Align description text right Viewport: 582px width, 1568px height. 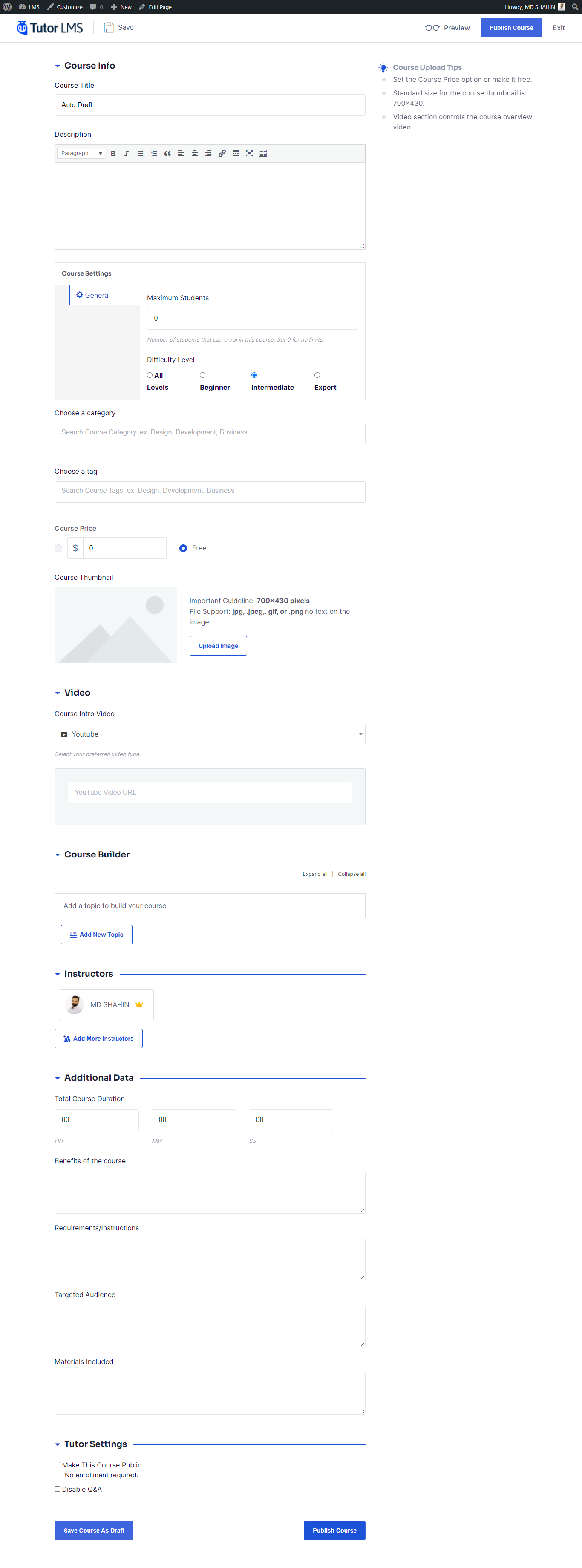click(x=208, y=153)
